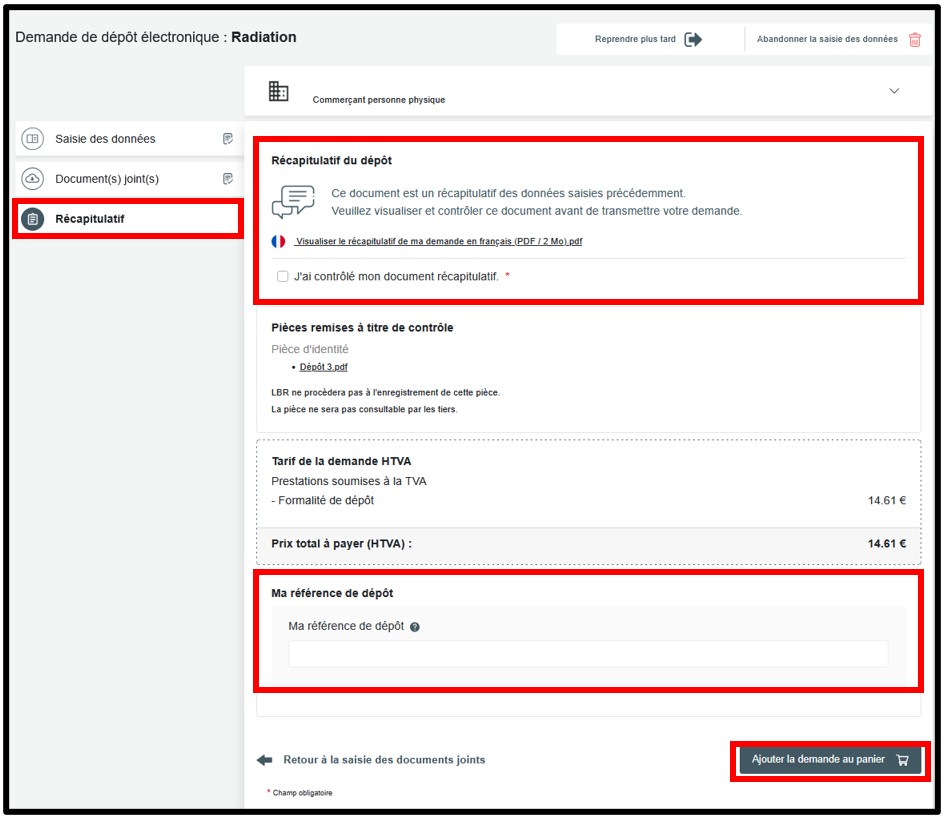946x819 pixels.
Task: Click the speech bubble recap icon
Action: coord(293,202)
